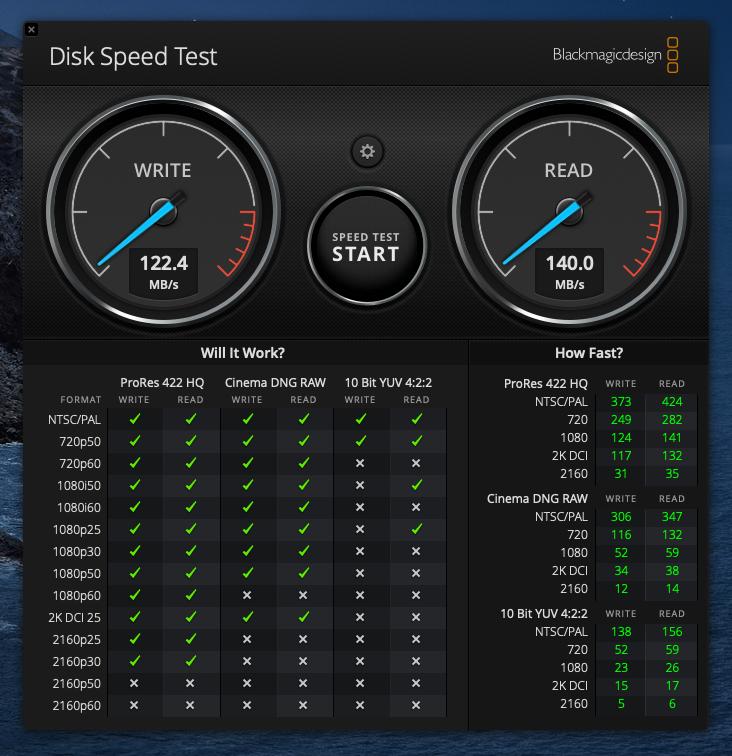Click 10 Bit YUV read checkmark for NTSC/PAL
The width and height of the screenshot is (732, 756).
coord(417,419)
